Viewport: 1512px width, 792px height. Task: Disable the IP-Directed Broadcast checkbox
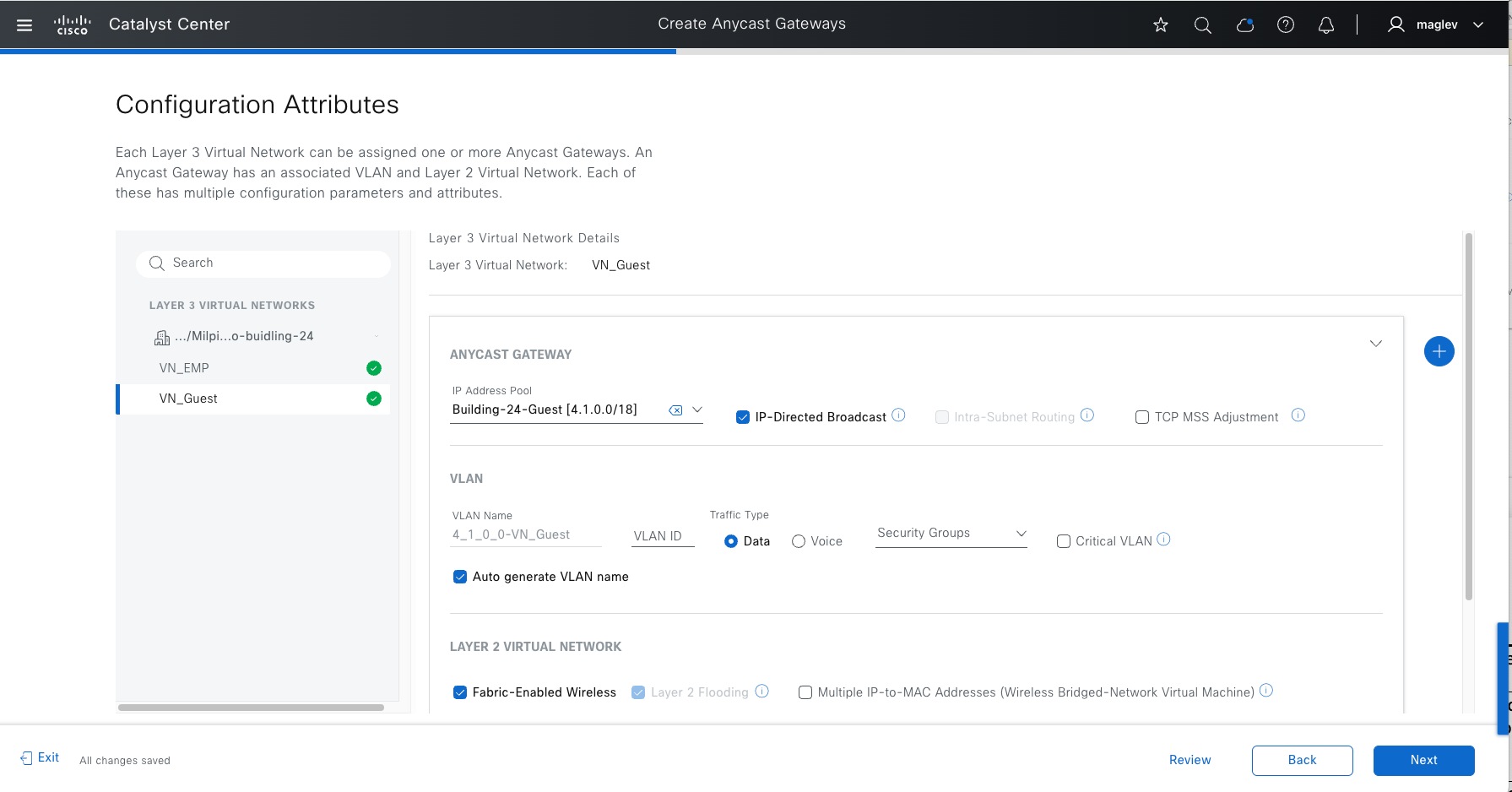[743, 417]
